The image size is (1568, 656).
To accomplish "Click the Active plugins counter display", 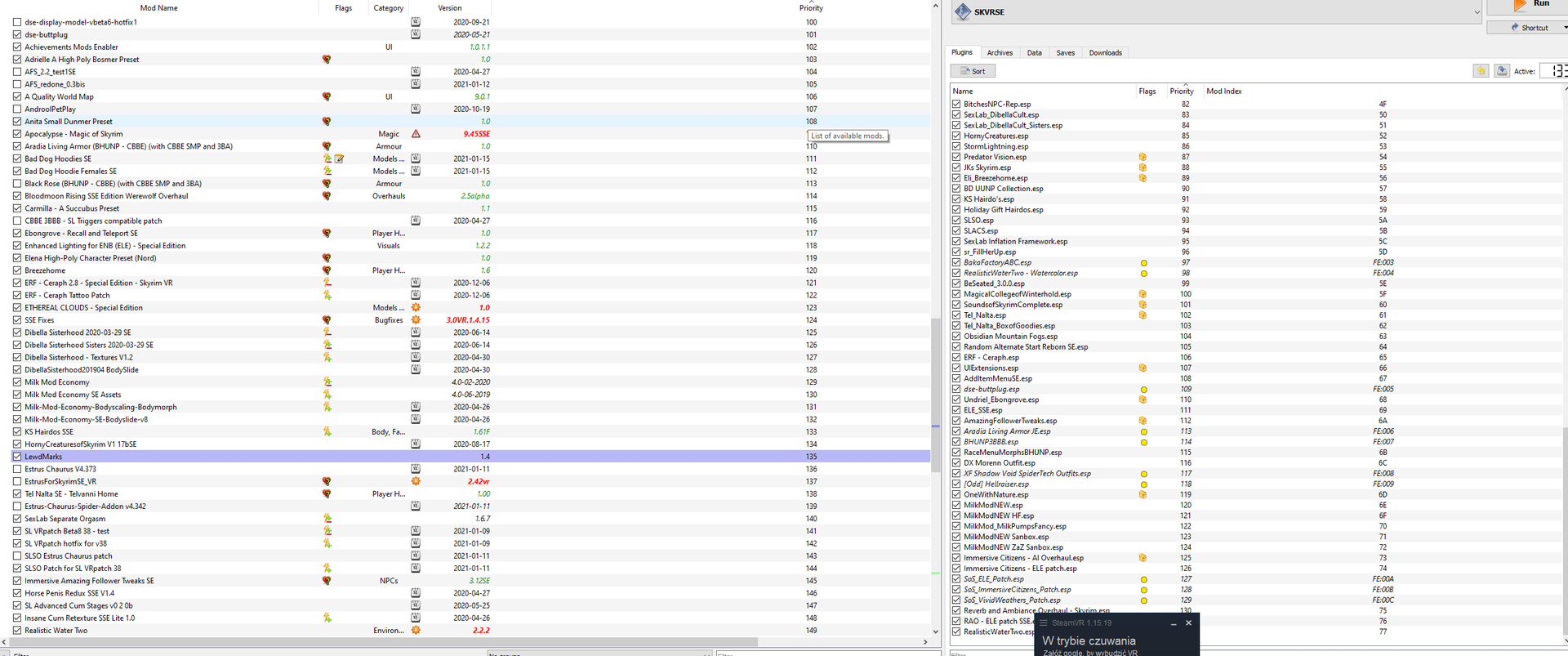I will pyautogui.click(x=1553, y=71).
